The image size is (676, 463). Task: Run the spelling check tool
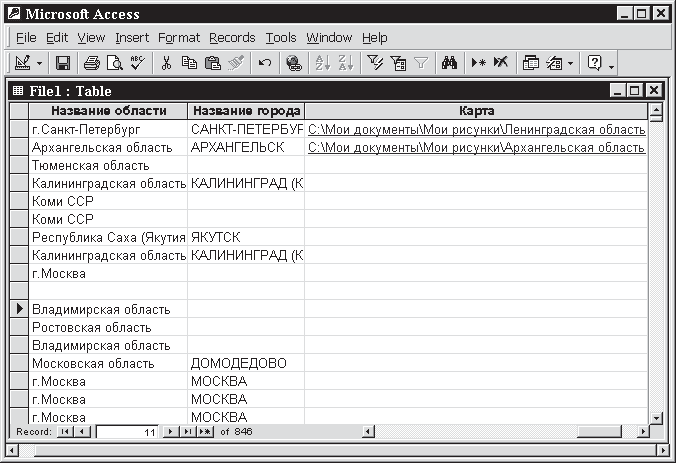click(137, 63)
